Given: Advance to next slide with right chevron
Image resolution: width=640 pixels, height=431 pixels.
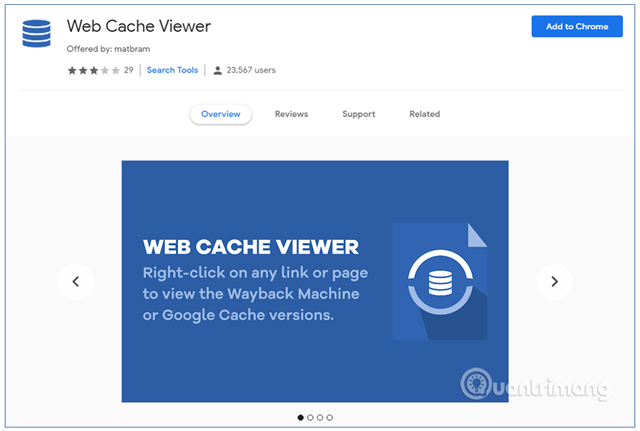Looking at the screenshot, I should click(554, 282).
